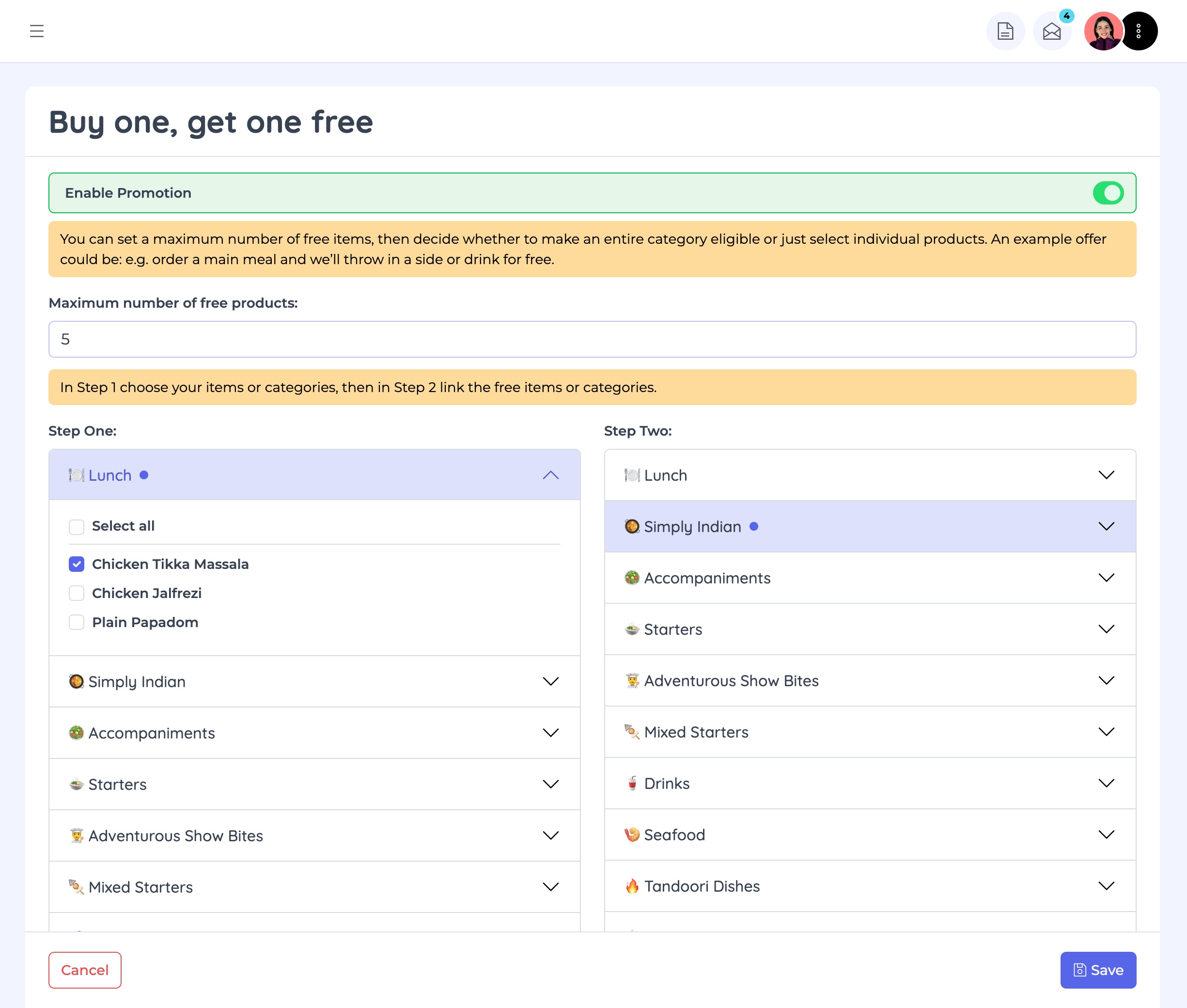
Task: Click the drink cup icon beside Drinks
Action: click(x=632, y=783)
